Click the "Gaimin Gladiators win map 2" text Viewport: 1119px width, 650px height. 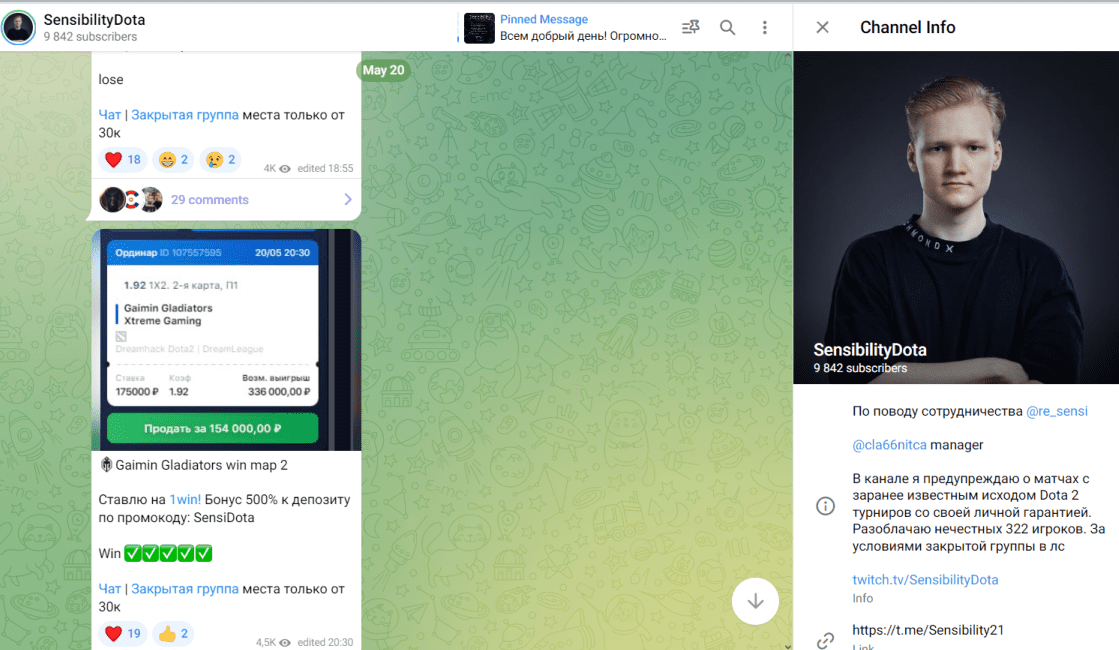[201, 465]
